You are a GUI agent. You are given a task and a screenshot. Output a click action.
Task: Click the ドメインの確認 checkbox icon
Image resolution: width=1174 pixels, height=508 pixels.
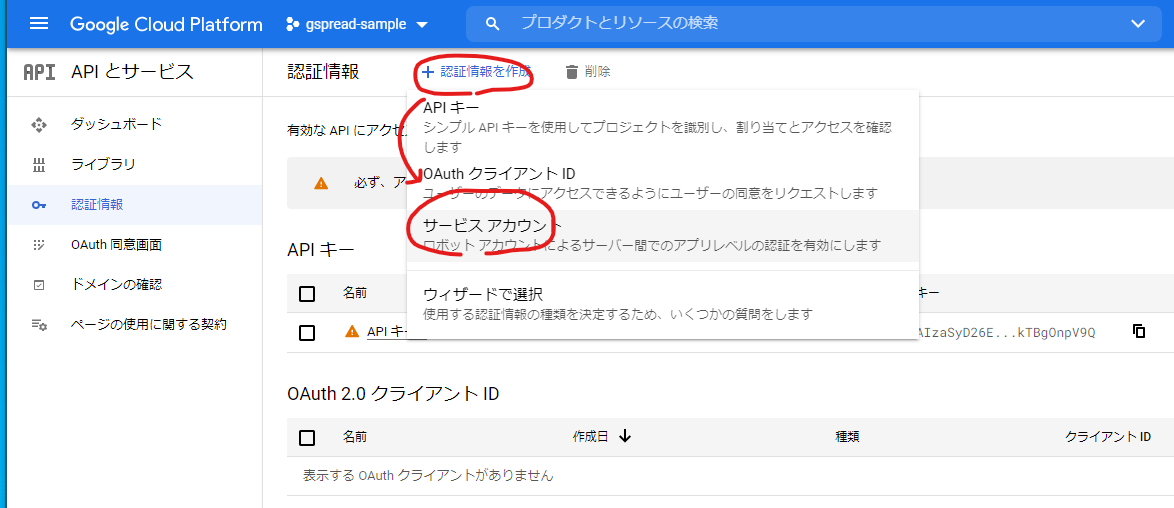[39, 285]
